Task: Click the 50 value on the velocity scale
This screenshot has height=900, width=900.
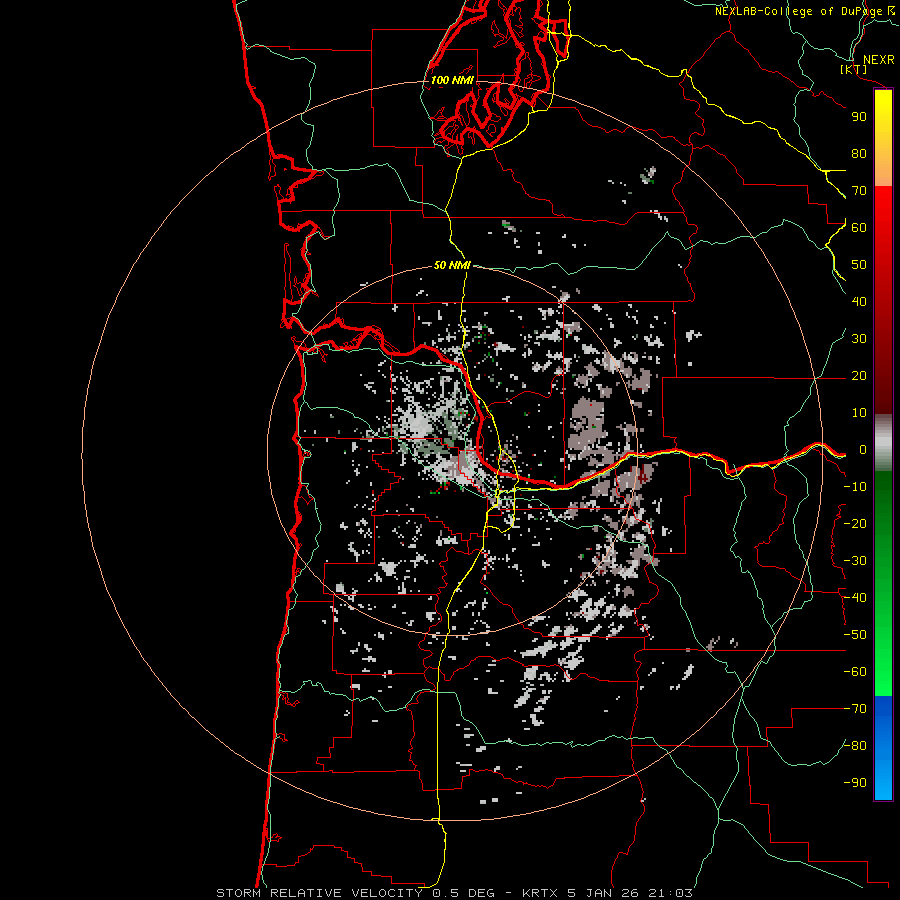Action: [859, 265]
